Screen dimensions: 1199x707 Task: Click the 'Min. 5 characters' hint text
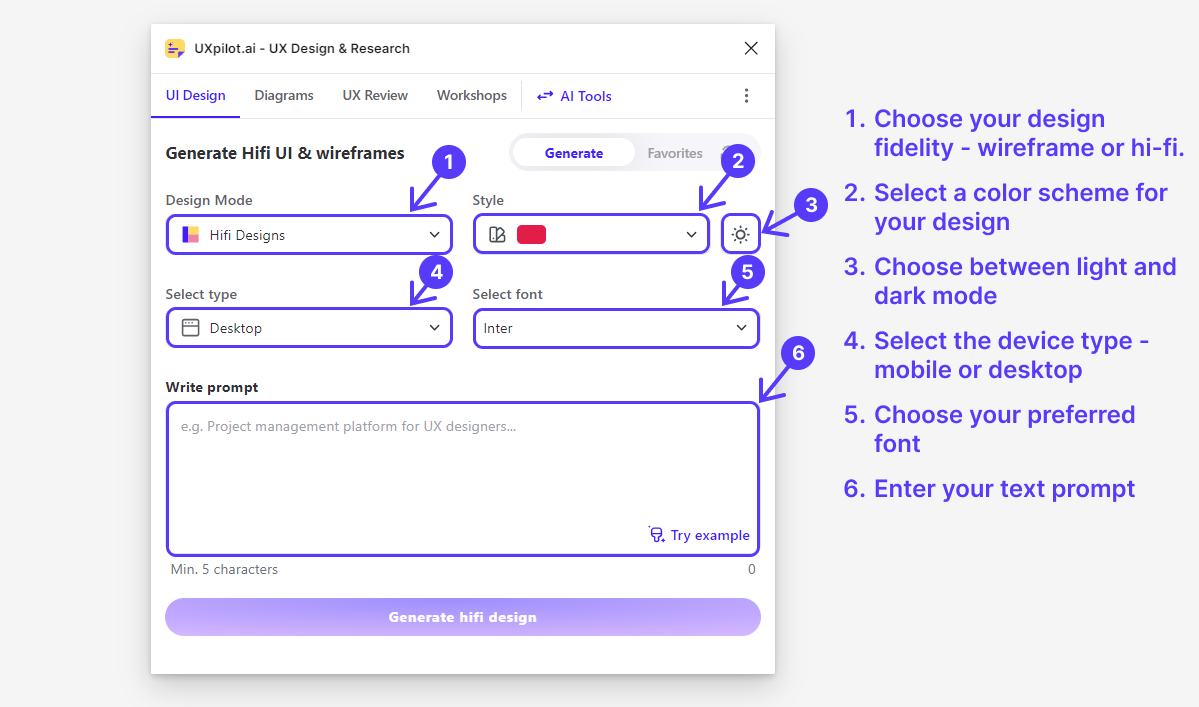(x=224, y=569)
